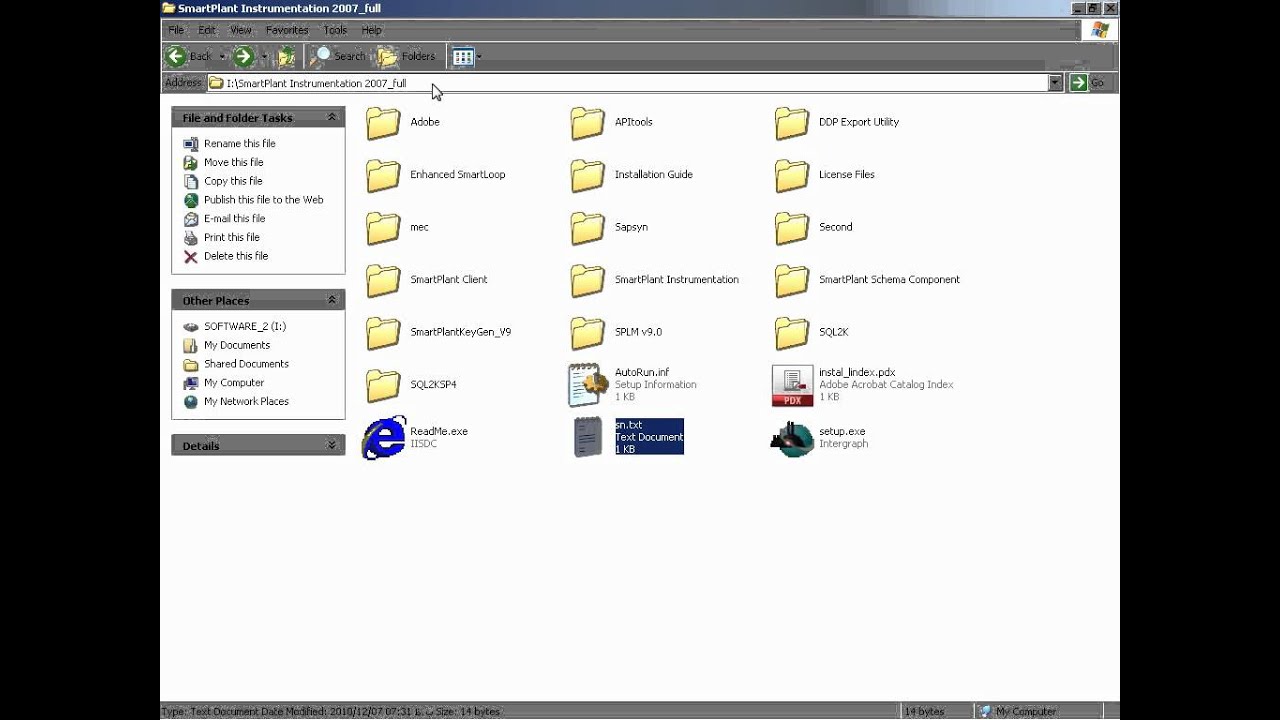
Task: Open the Favorites menu
Action: [x=287, y=30]
